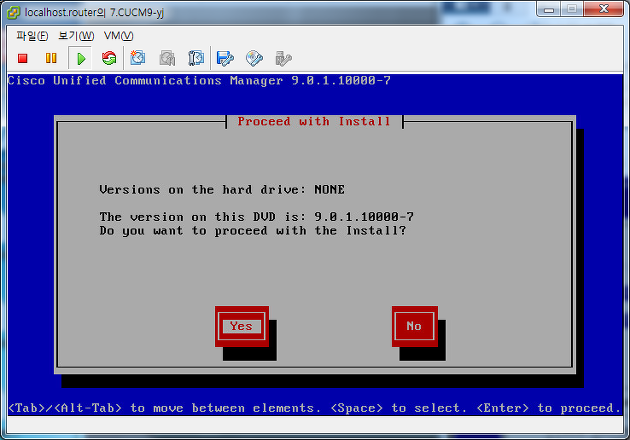Click 'Versions on the hard drive: NONE' text

(x=222, y=190)
